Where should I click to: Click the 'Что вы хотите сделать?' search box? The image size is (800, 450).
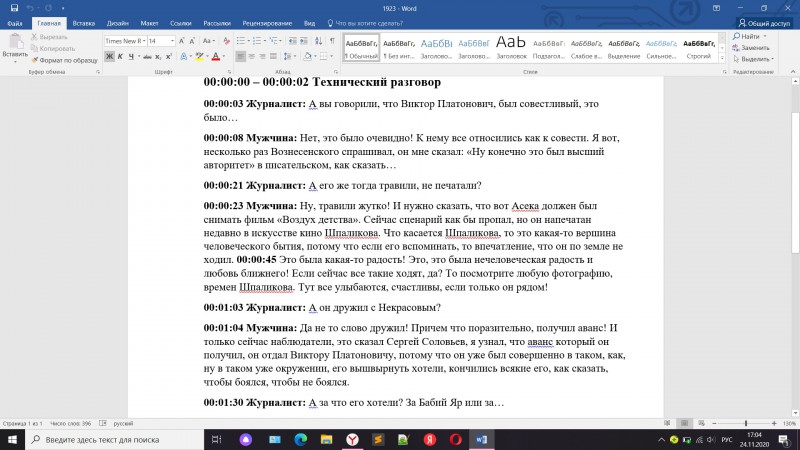[x=365, y=23]
